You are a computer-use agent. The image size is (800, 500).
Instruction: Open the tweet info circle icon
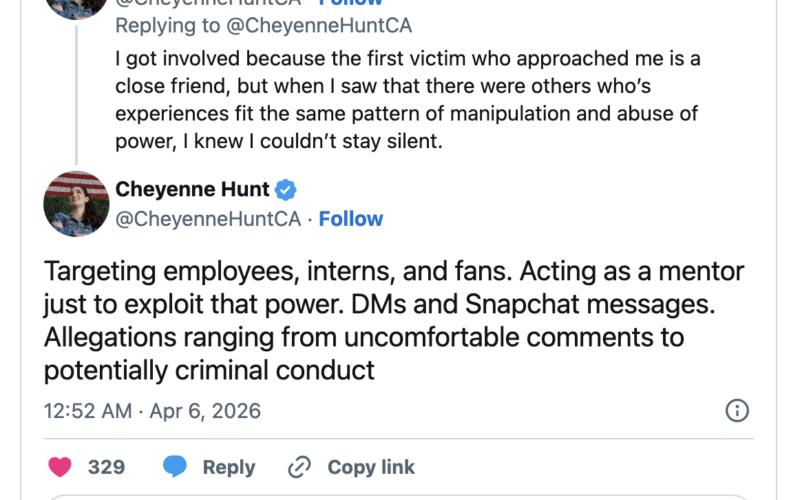coord(736,410)
